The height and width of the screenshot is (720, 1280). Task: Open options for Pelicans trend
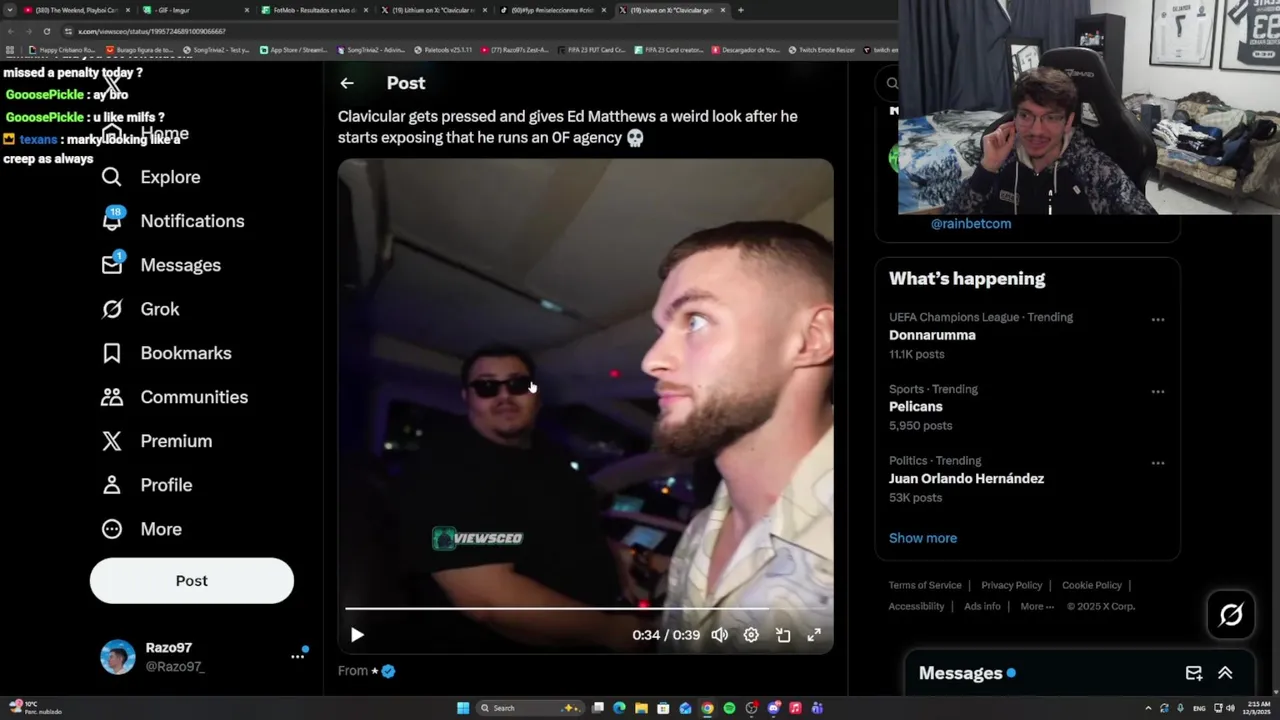pyautogui.click(x=1158, y=392)
